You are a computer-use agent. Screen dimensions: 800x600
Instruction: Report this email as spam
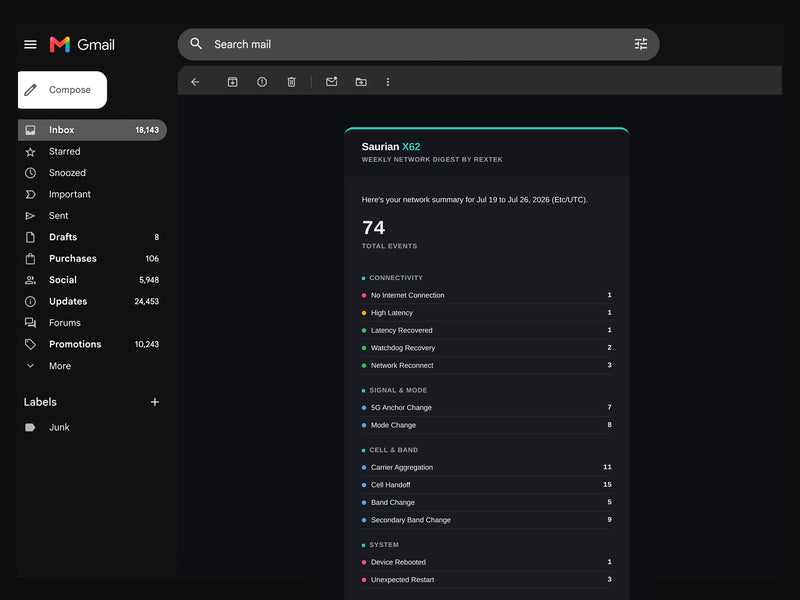[262, 82]
